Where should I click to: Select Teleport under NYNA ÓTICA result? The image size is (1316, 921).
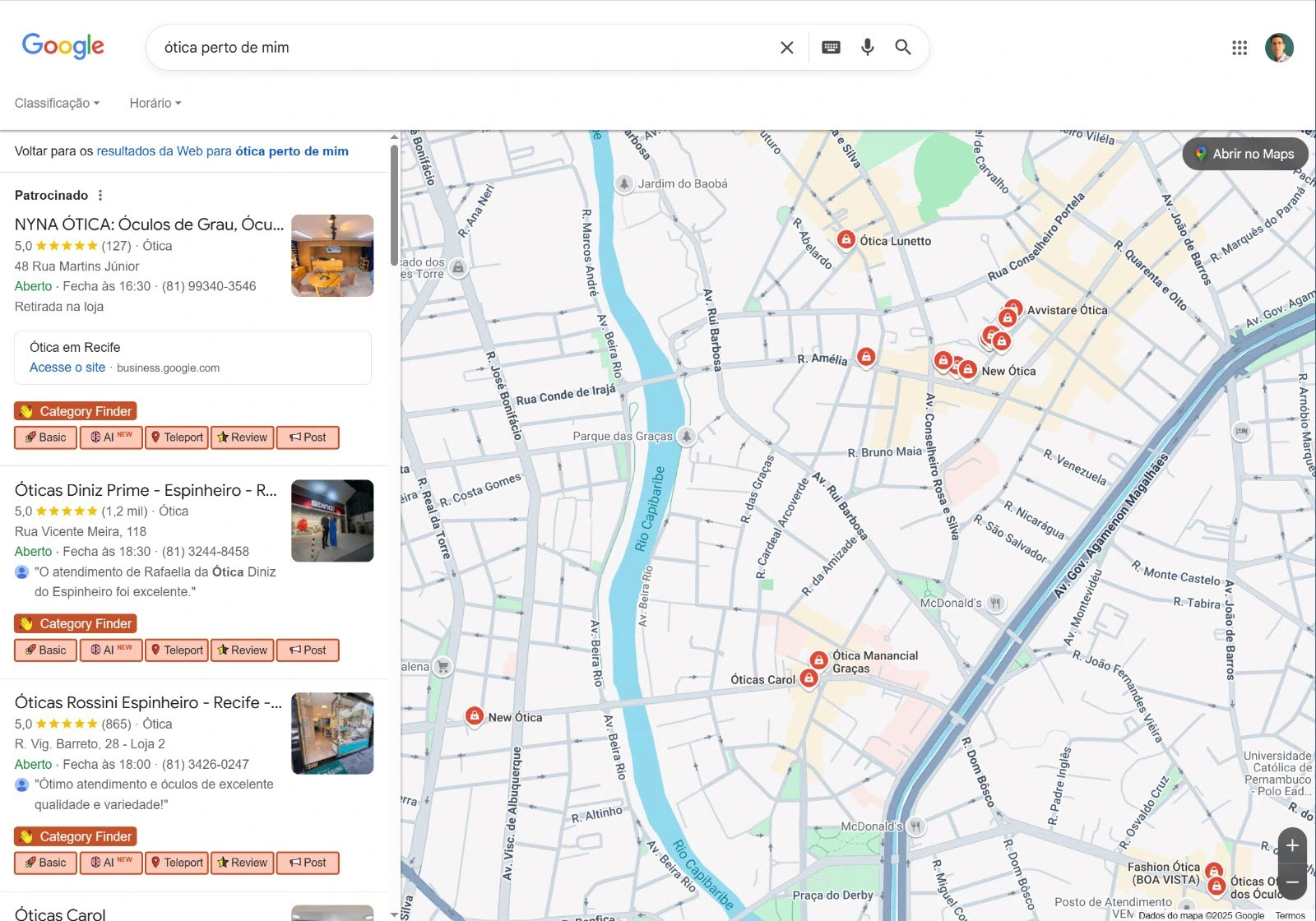[x=176, y=437]
